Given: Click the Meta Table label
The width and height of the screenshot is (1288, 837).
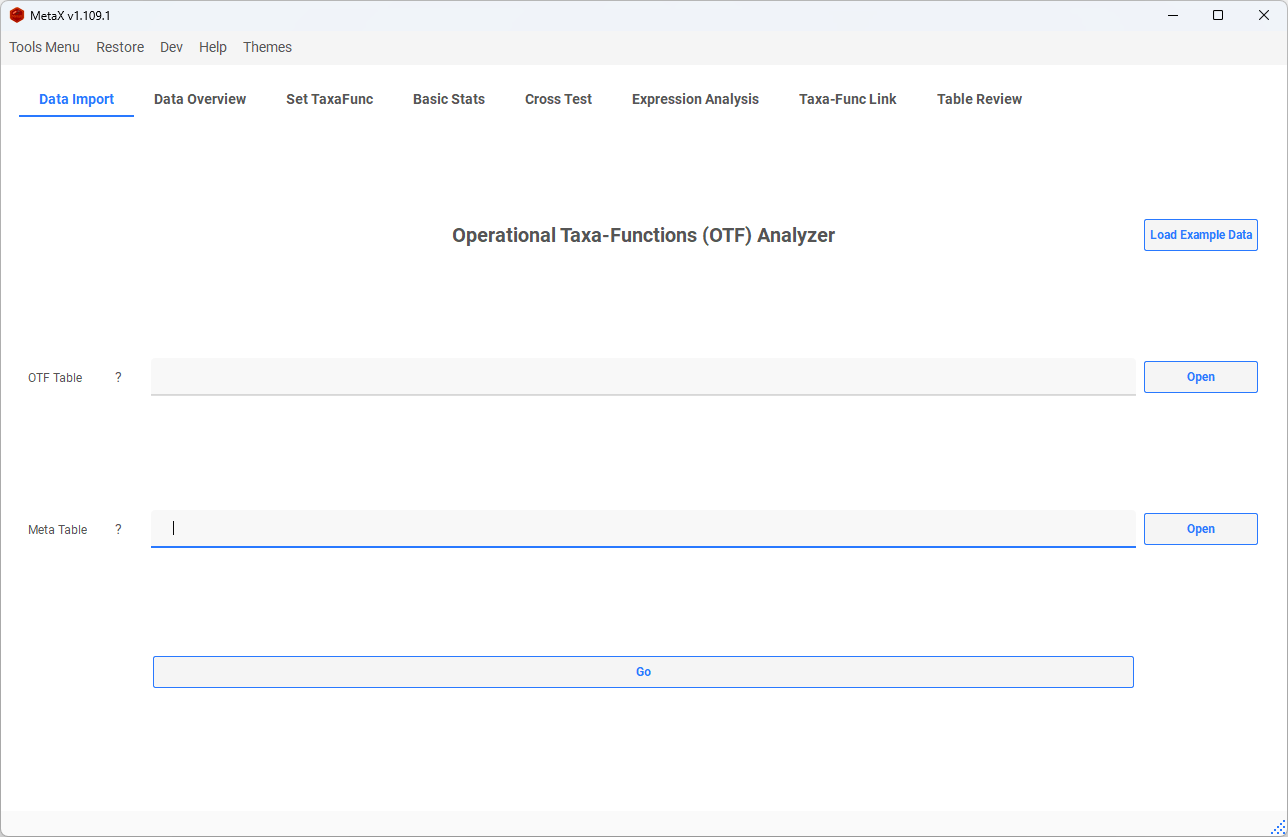Looking at the screenshot, I should pyautogui.click(x=58, y=530).
